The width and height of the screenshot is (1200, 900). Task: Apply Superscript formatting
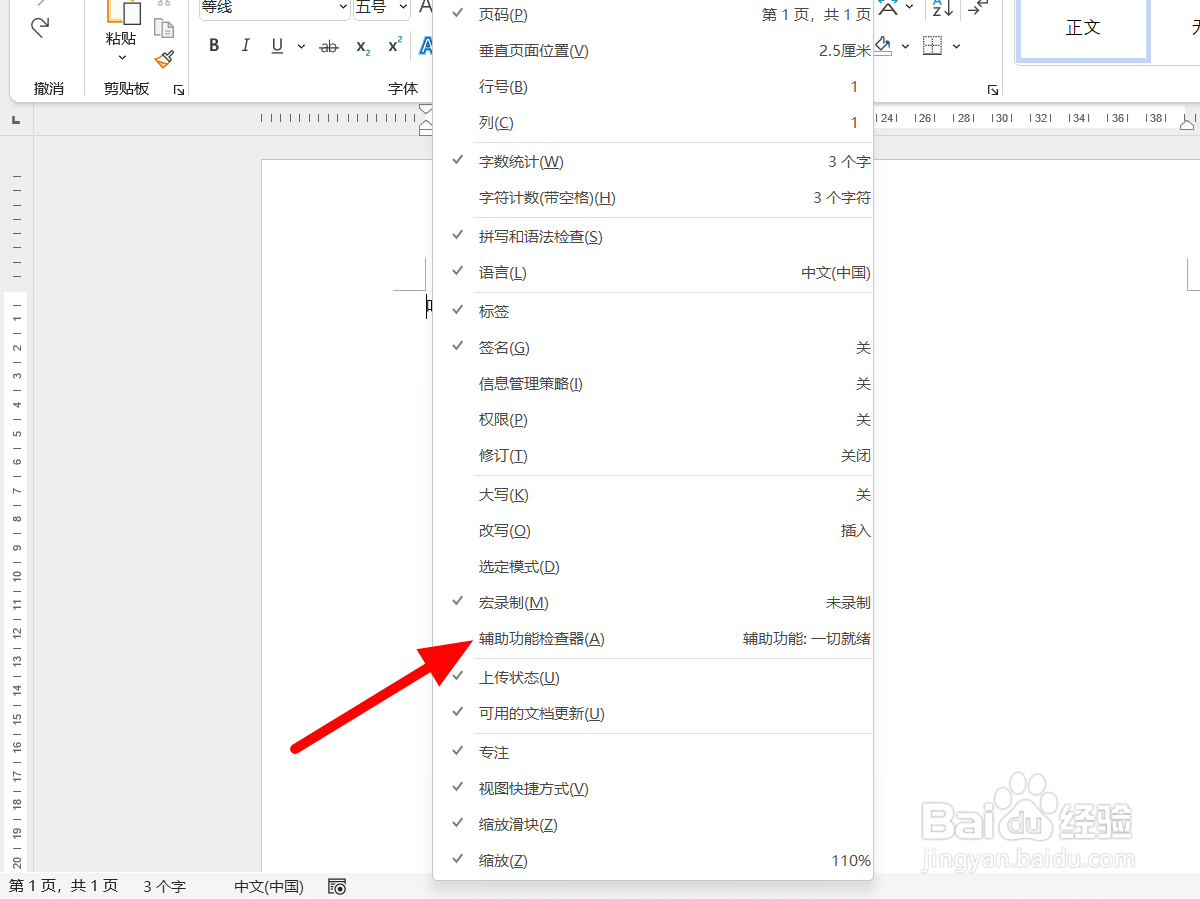(395, 46)
